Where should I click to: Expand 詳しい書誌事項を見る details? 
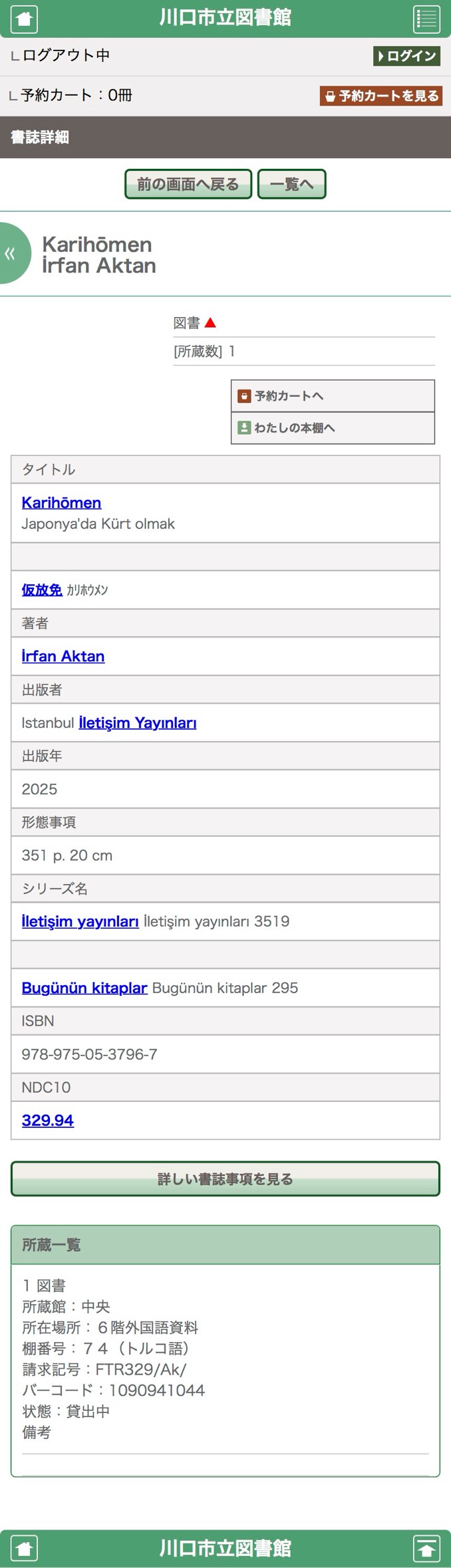click(225, 1178)
